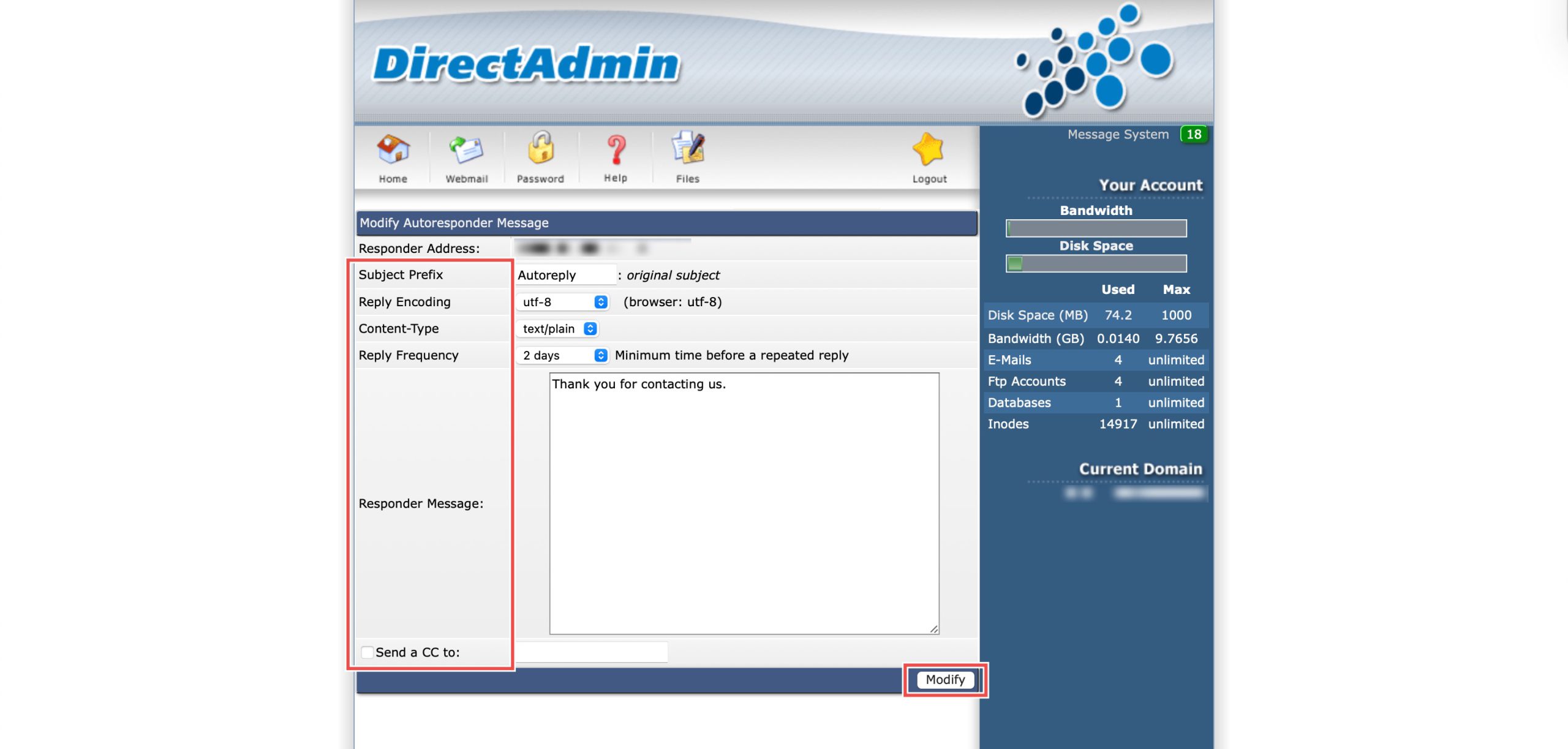The height and width of the screenshot is (749, 1568).
Task: Enable the Send a CC to checkbox
Action: click(367, 652)
